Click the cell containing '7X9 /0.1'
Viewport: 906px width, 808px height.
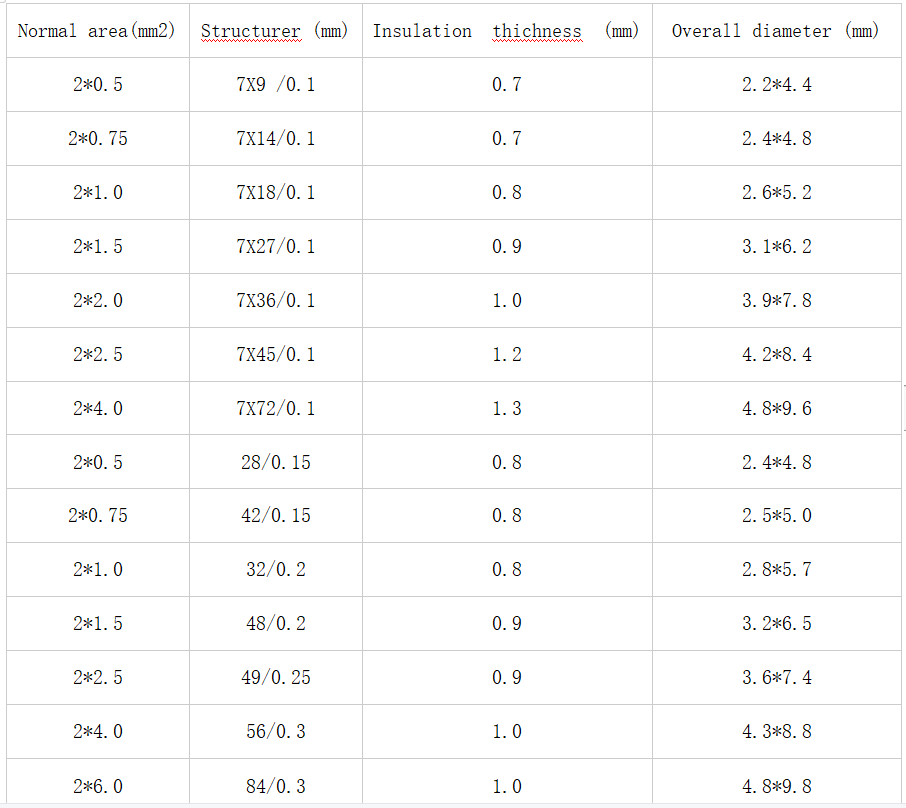(276, 84)
